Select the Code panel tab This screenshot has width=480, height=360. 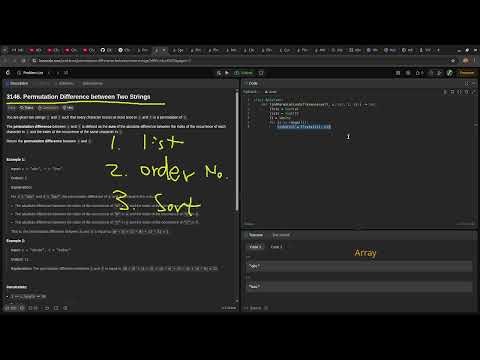click(251, 83)
